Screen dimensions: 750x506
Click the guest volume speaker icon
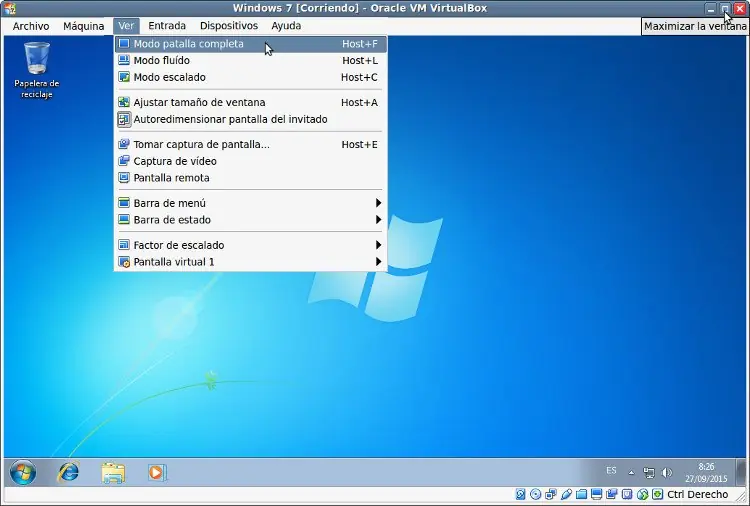point(666,473)
